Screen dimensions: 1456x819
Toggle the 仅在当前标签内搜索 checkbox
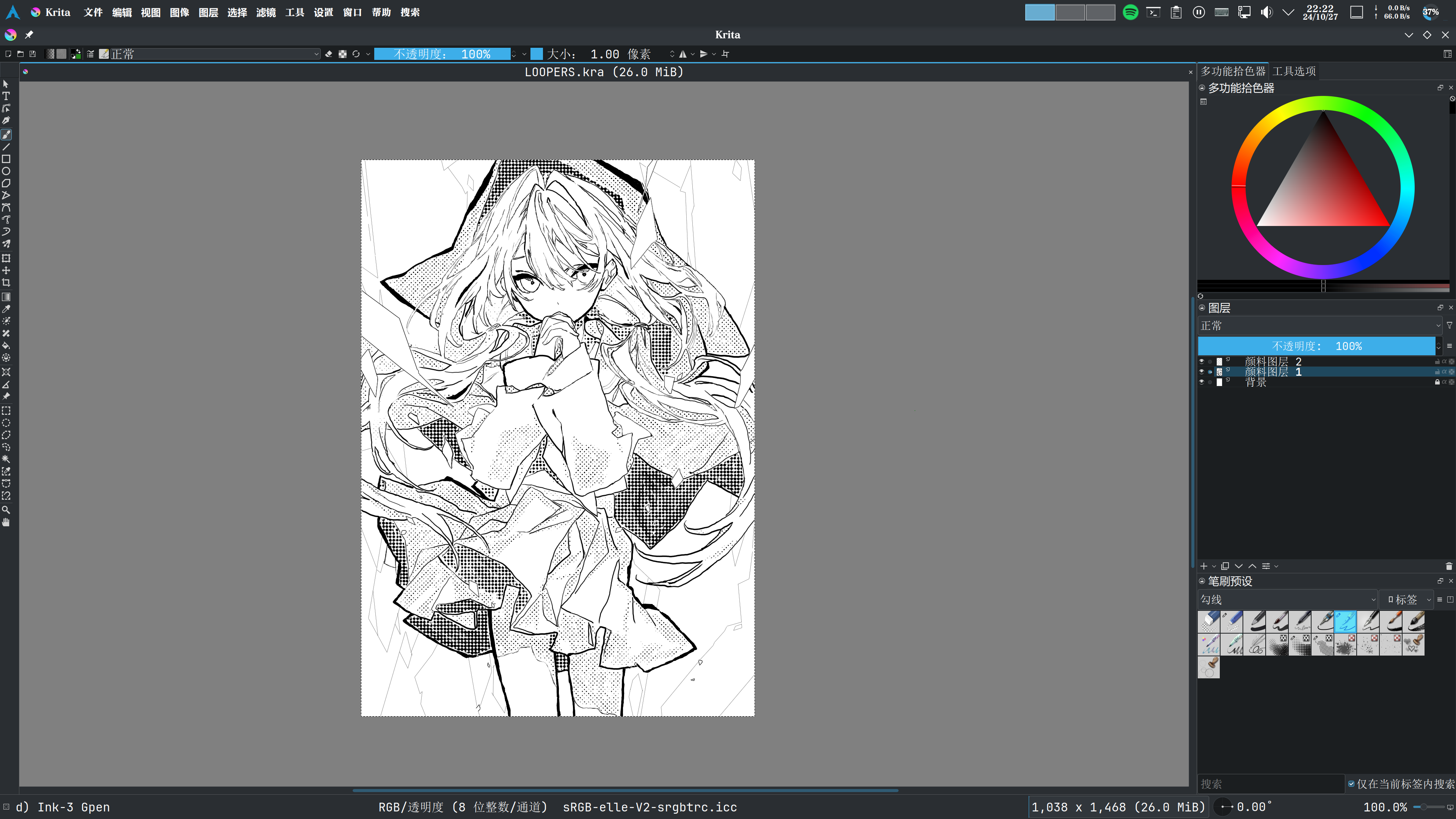point(1351,784)
